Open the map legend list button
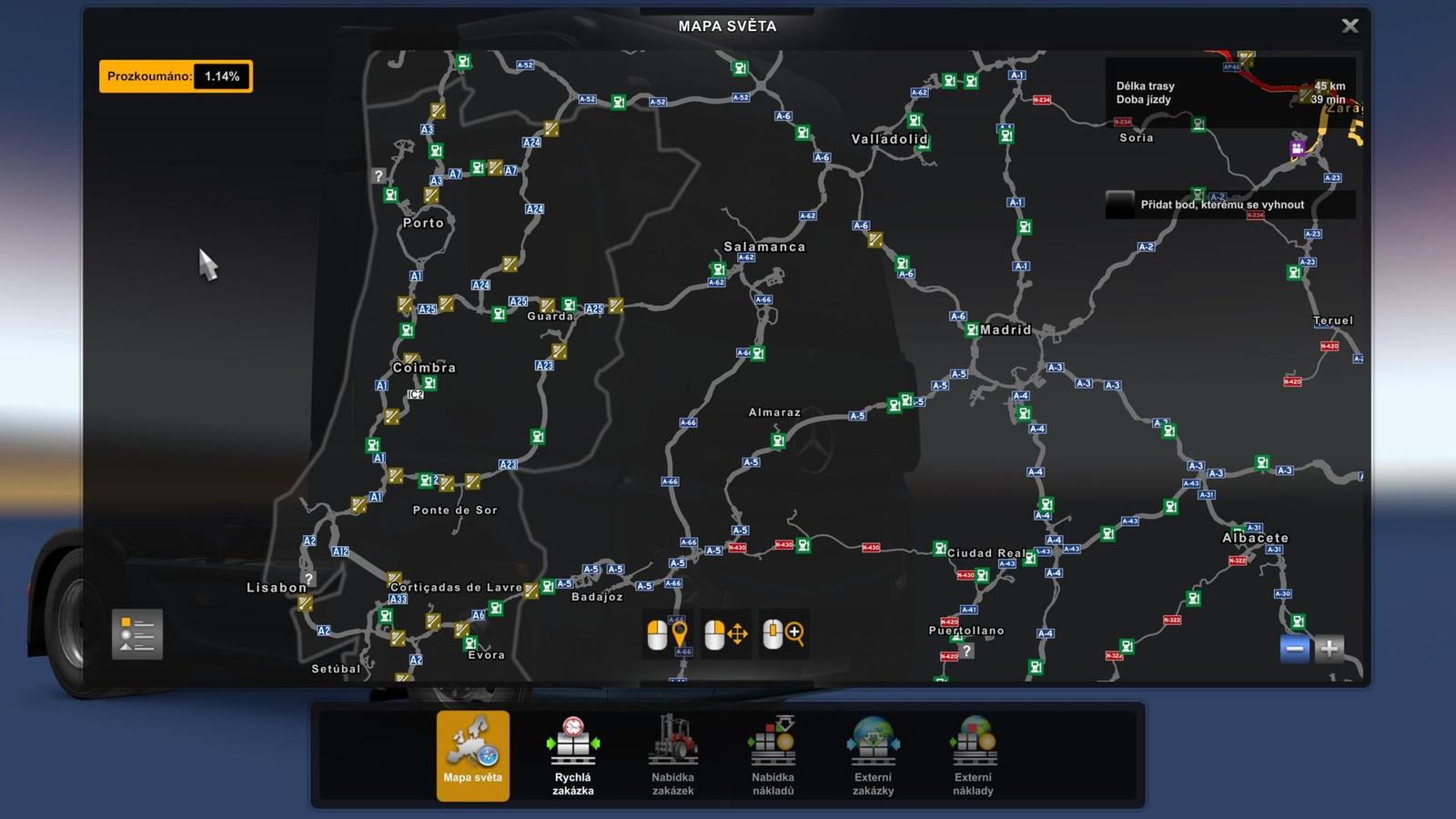 [x=137, y=634]
